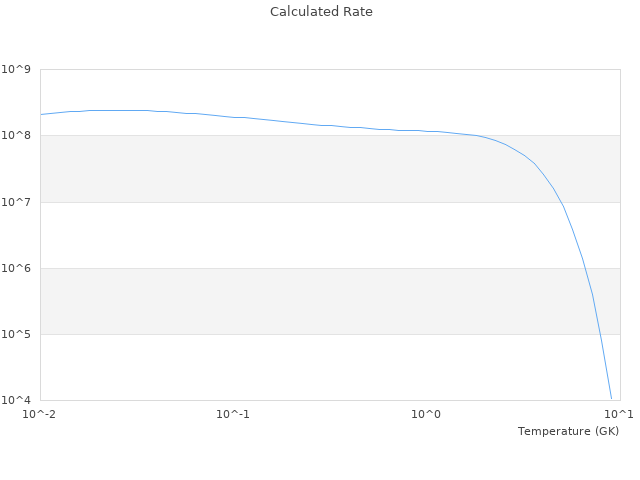Screen dimensions: 640x480
Task: Click the 10^4 y-axis tick label
Action: [x=16, y=400]
